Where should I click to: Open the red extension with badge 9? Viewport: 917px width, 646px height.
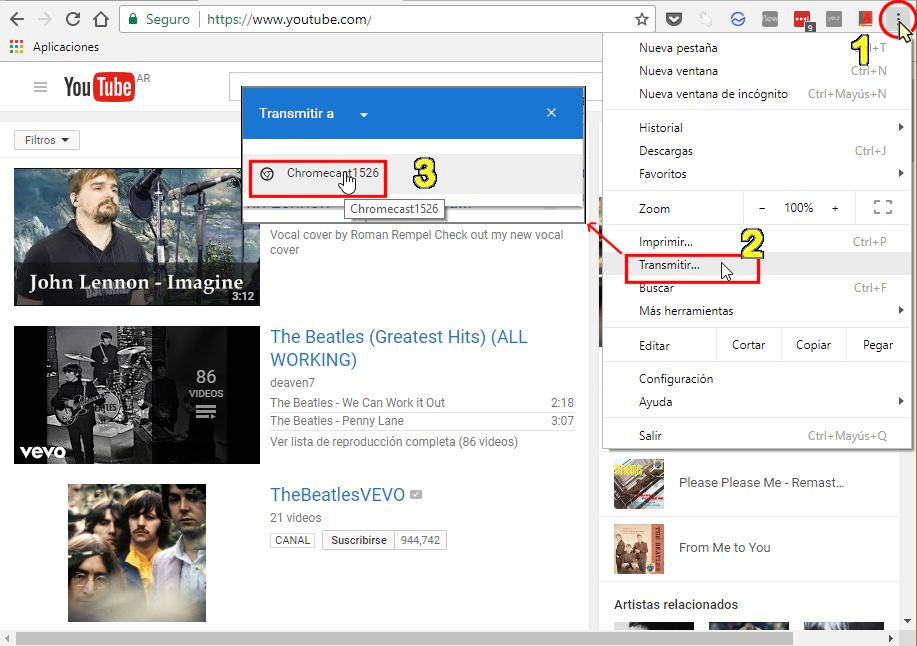click(x=803, y=20)
